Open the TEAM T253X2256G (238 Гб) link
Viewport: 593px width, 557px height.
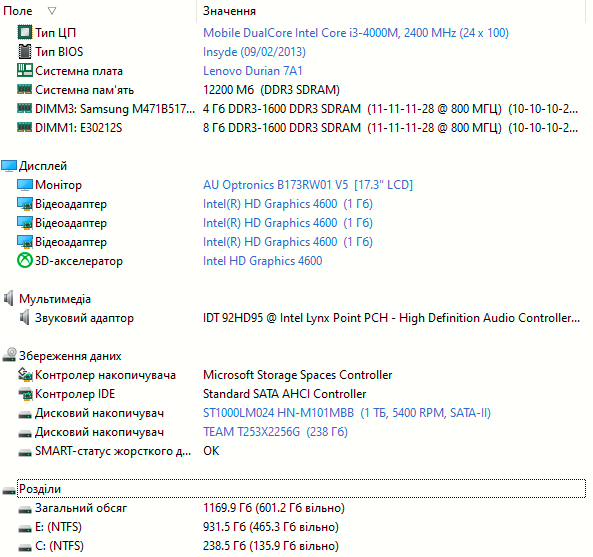click(x=275, y=432)
